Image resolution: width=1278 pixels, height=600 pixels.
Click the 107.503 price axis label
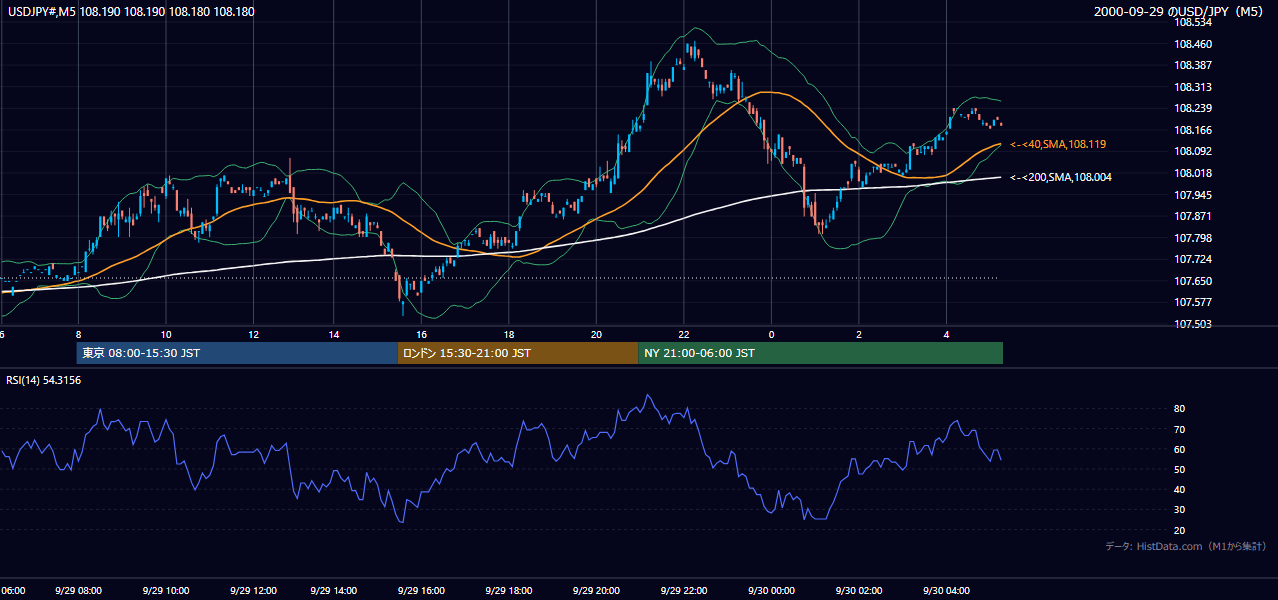1193,324
